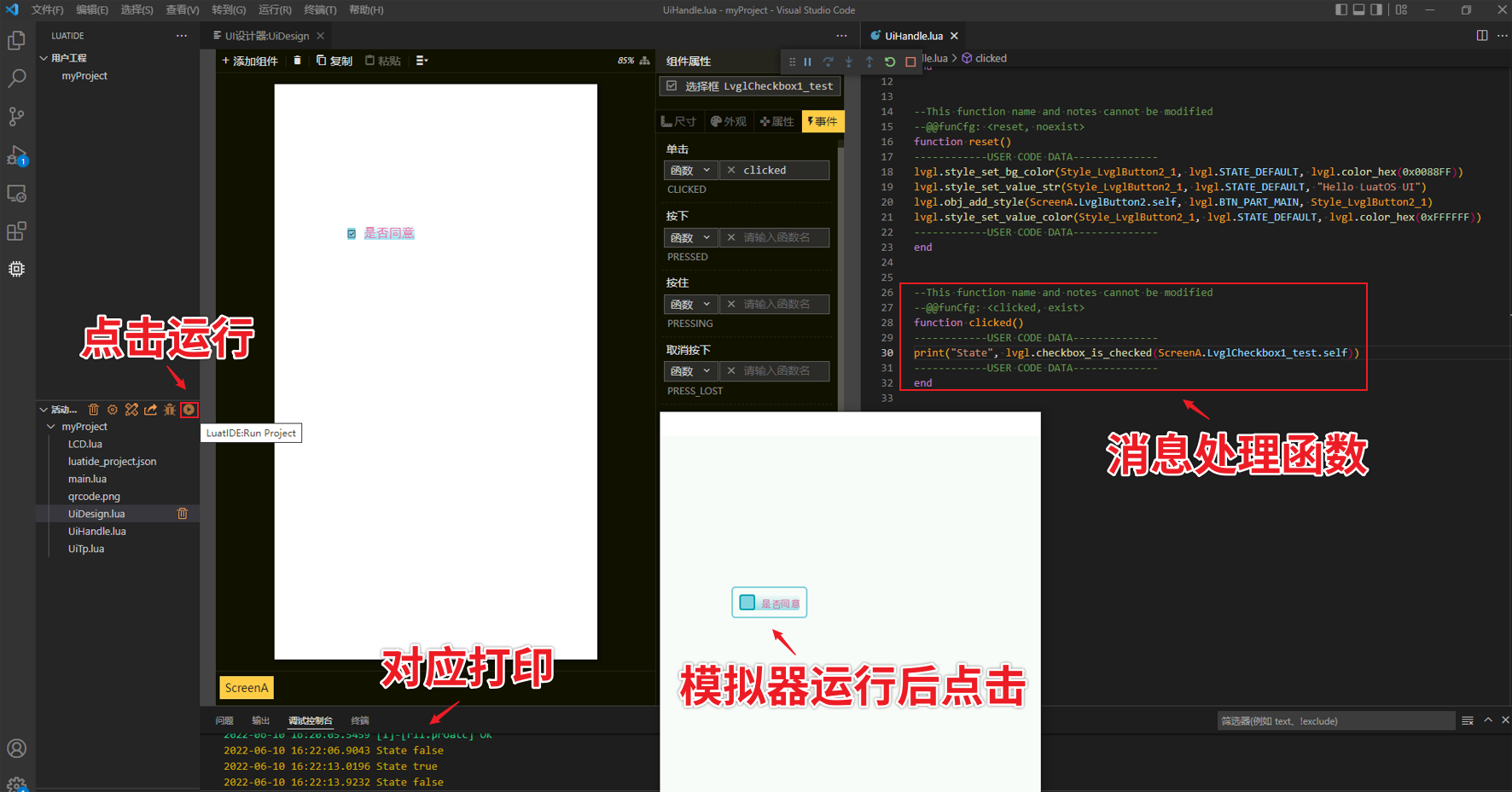
Task: Open the 终端 menu in menu bar
Action: 320,10
